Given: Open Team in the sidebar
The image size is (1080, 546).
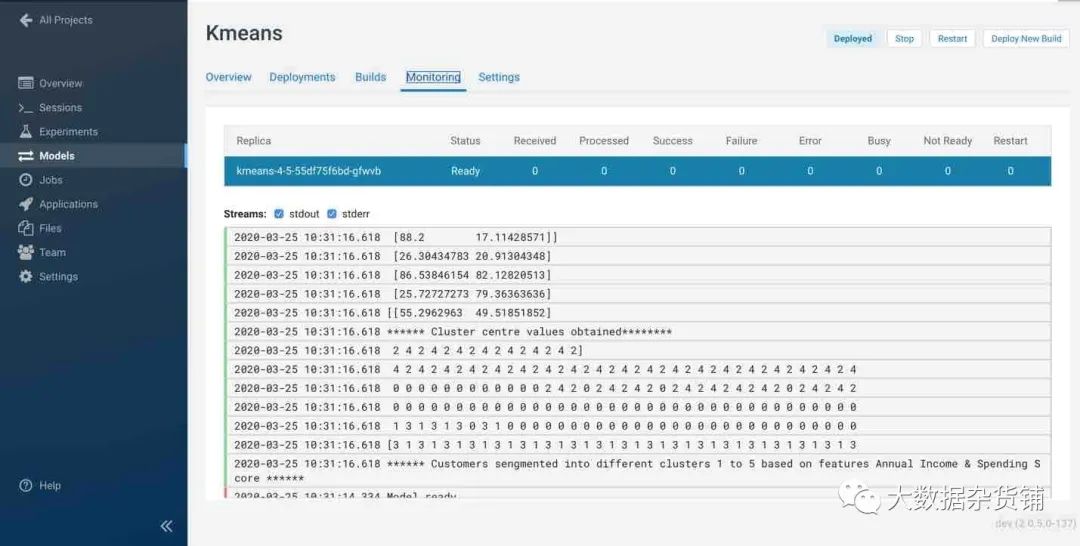Looking at the screenshot, I should (52, 252).
